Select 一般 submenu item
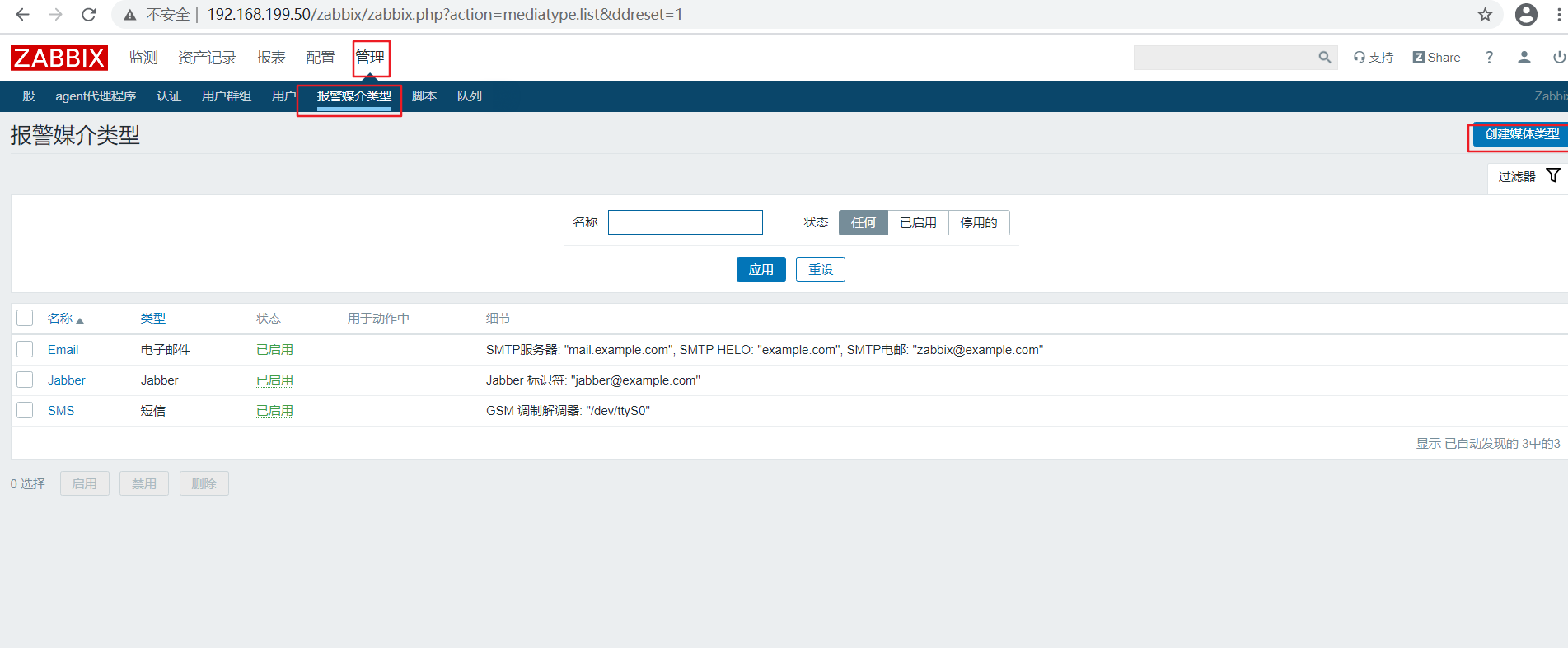 (23, 96)
